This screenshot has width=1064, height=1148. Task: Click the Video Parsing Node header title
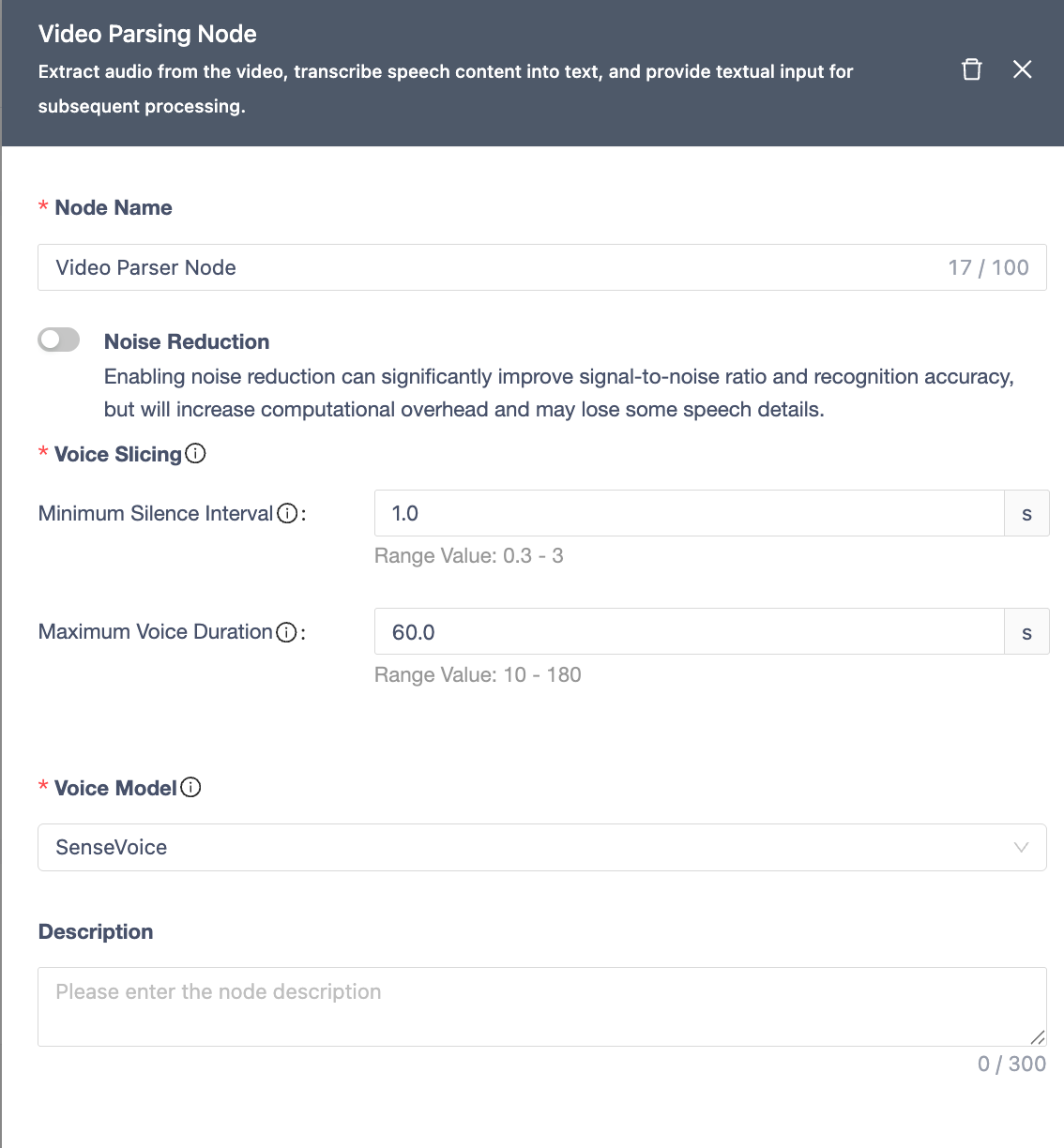point(147,34)
